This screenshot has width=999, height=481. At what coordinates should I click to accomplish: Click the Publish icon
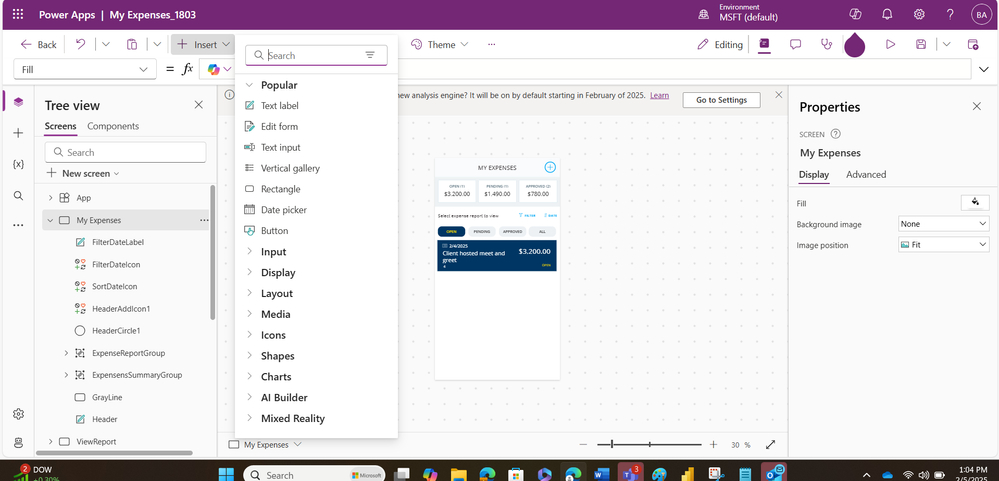pos(973,44)
